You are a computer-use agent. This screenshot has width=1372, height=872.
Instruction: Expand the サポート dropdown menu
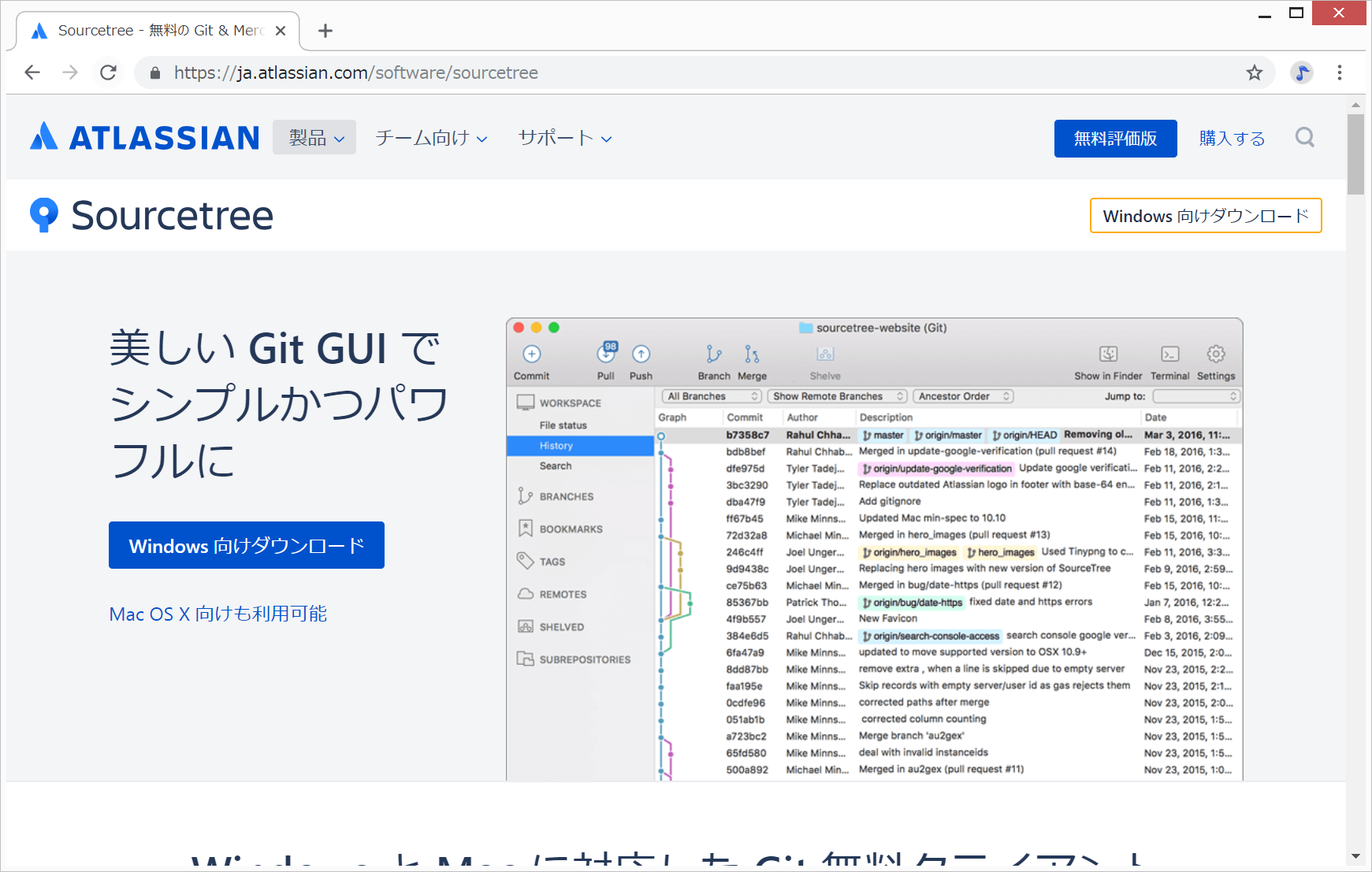pyautogui.click(x=564, y=138)
